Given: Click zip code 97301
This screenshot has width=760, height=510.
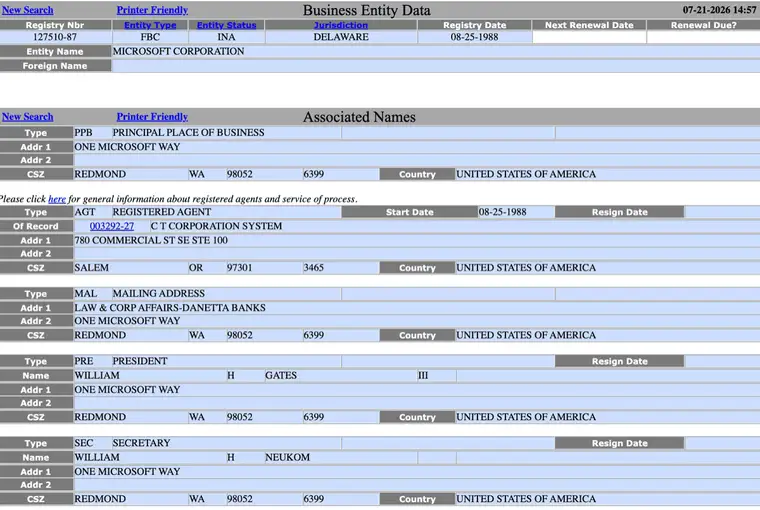Looking at the screenshot, I should coord(239,268).
